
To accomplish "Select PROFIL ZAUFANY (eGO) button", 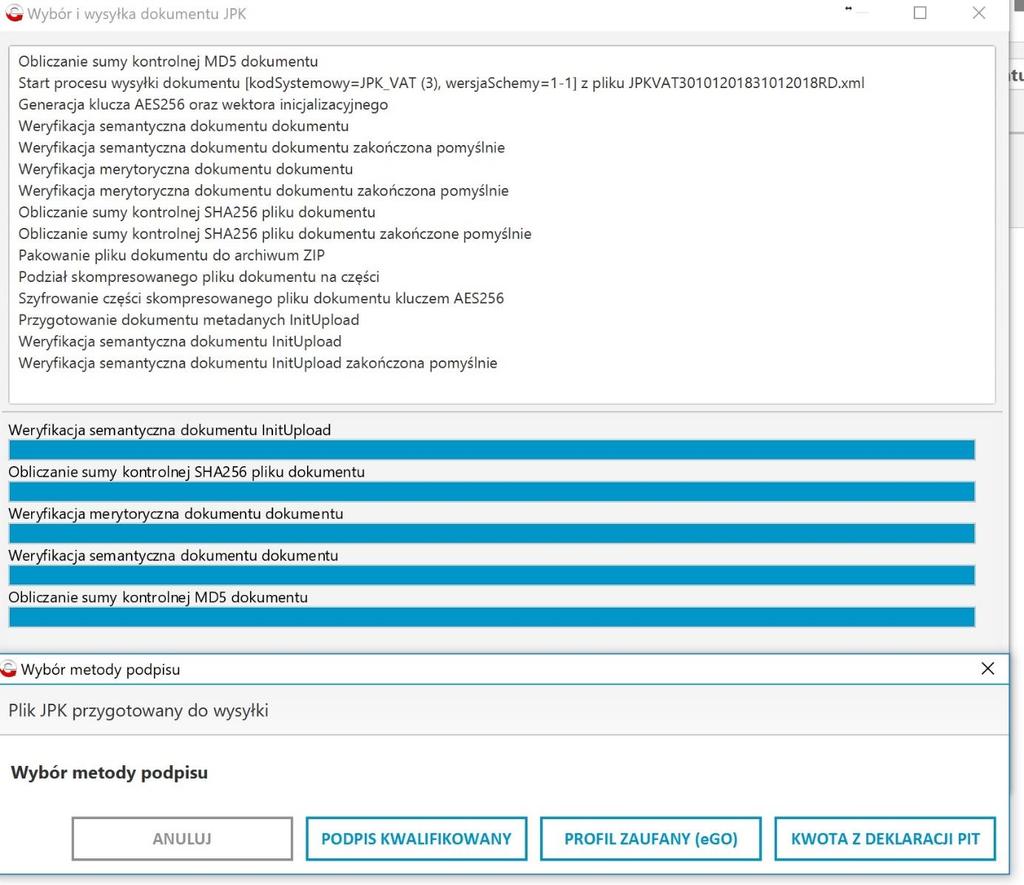I will (x=650, y=838).
